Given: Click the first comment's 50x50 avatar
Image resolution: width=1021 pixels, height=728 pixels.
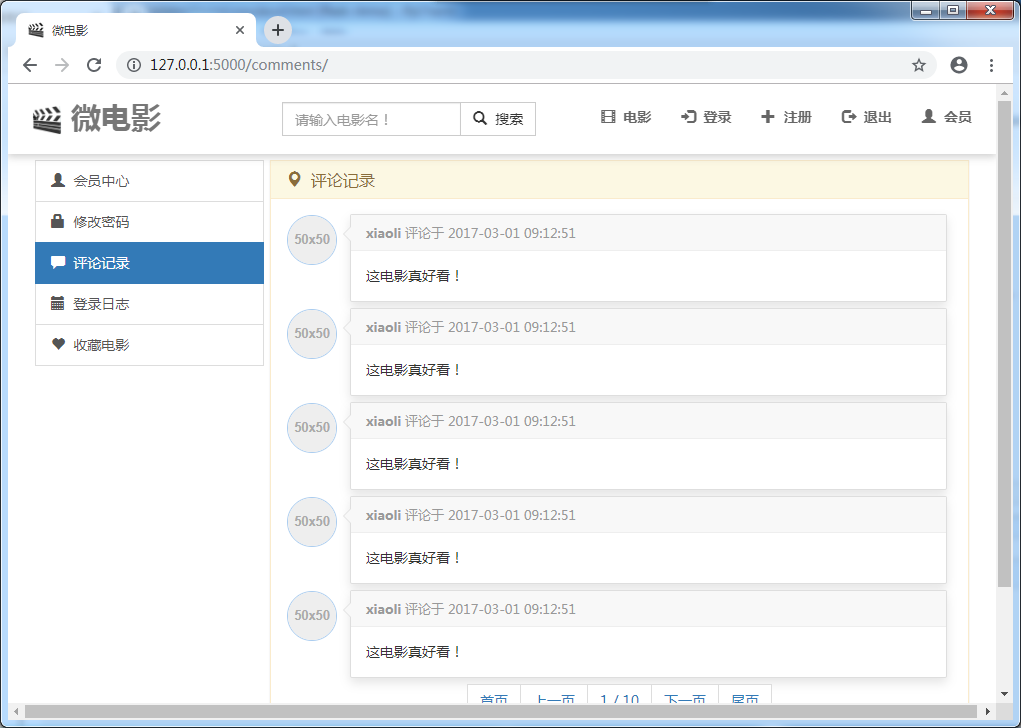Looking at the screenshot, I should pyautogui.click(x=312, y=240).
